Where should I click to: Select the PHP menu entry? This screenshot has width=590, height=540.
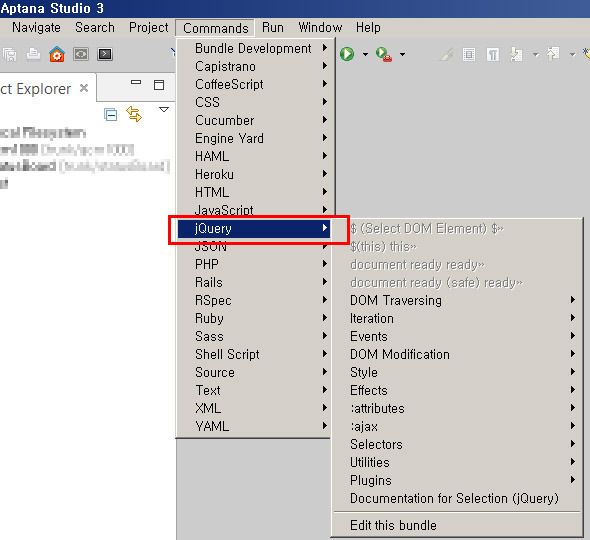(254, 264)
